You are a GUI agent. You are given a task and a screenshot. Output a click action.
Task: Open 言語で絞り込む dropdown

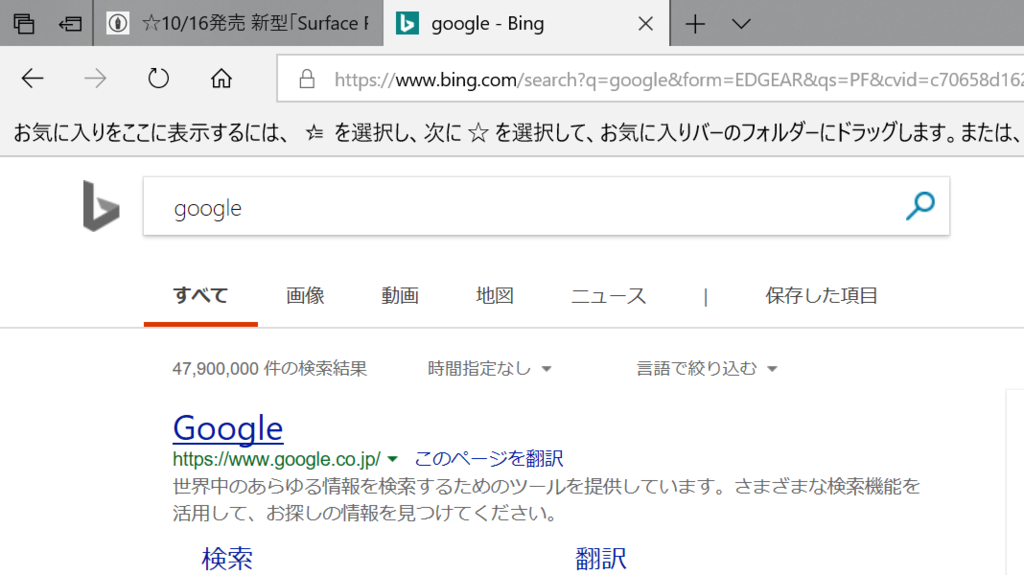pyautogui.click(x=707, y=369)
